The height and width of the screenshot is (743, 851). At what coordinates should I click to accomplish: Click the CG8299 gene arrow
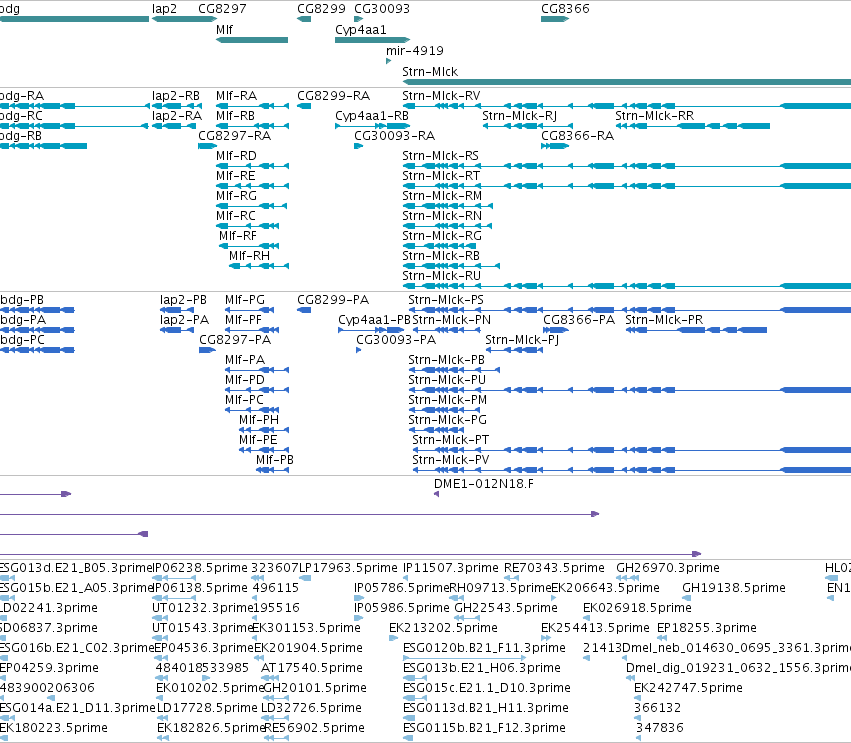pyautogui.click(x=304, y=19)
